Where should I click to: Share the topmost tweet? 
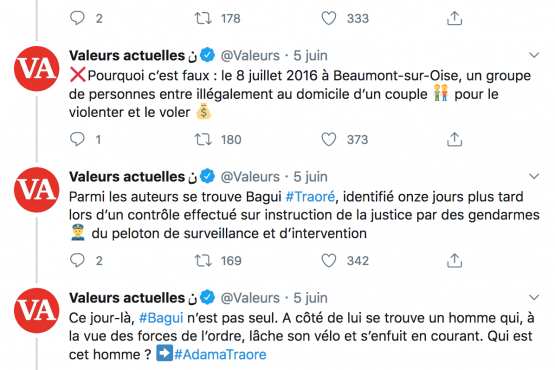tap(454, 18)
